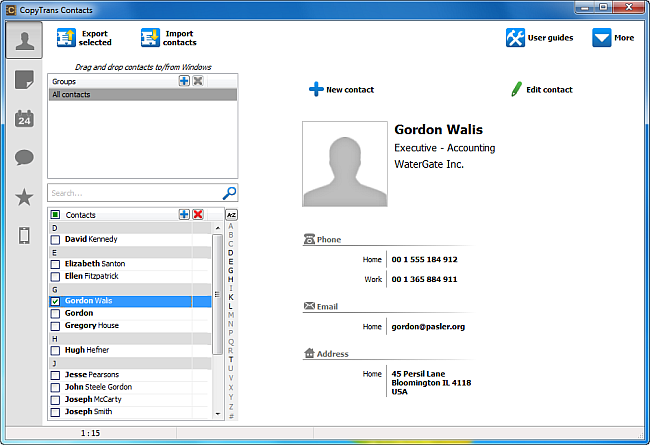The height and width of the screenshot is (445, 650).
Task: Select the All contacts group
Action: click(143, 95)
